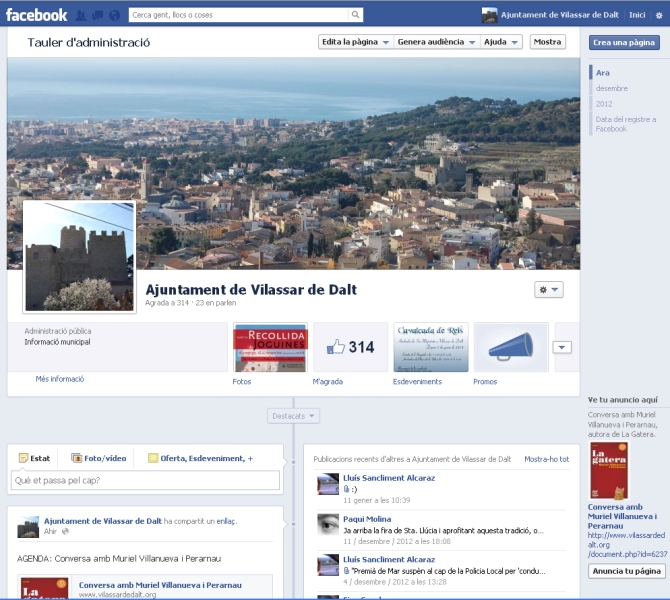670x600 pixels.
Task: Select "Ara" in the timeline
Action: pyautogui.click(x=603, y=73)
